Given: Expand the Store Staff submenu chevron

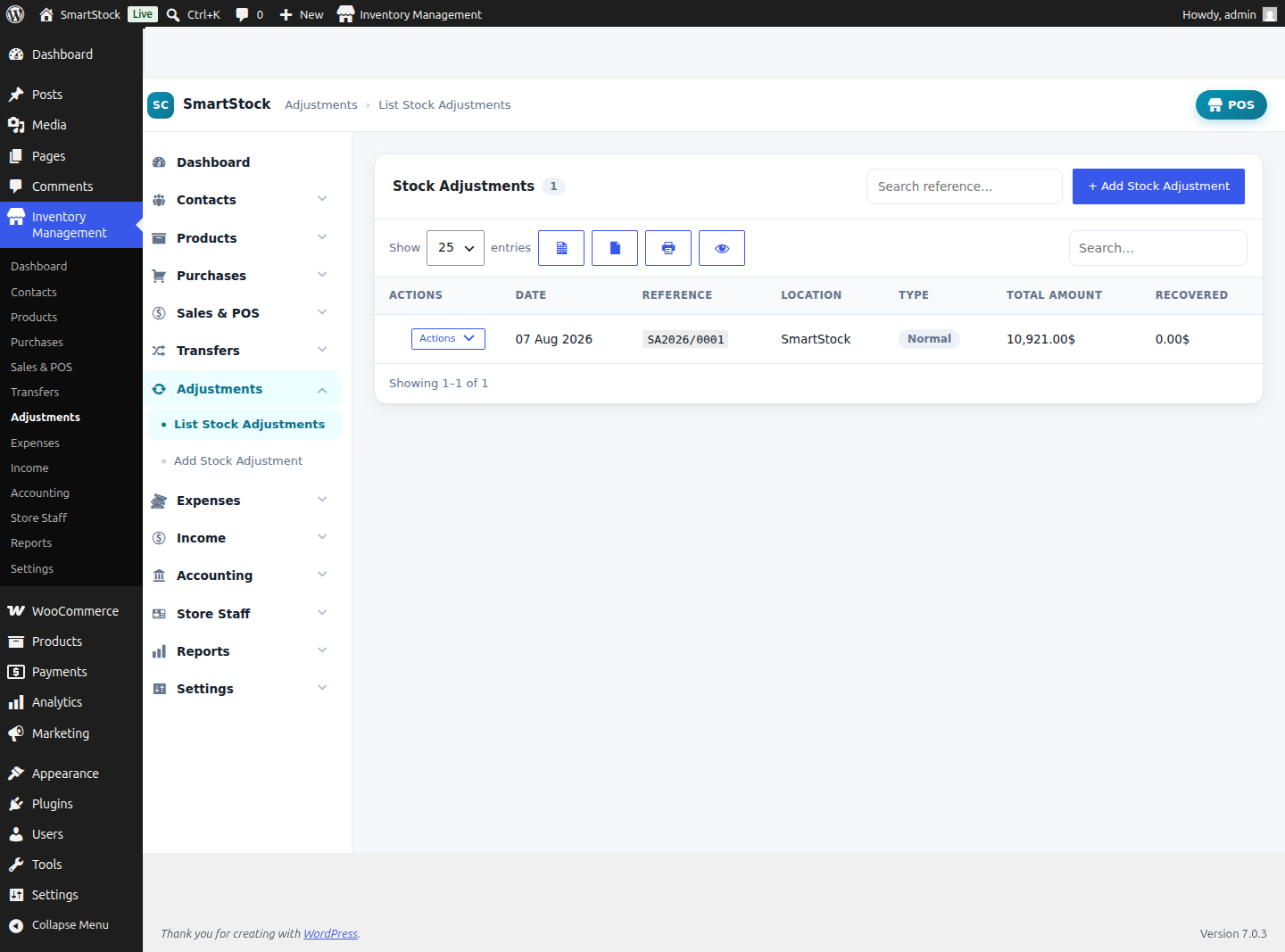Looking at the screenshot, I should pyautogui.click(x=322, y=613).
